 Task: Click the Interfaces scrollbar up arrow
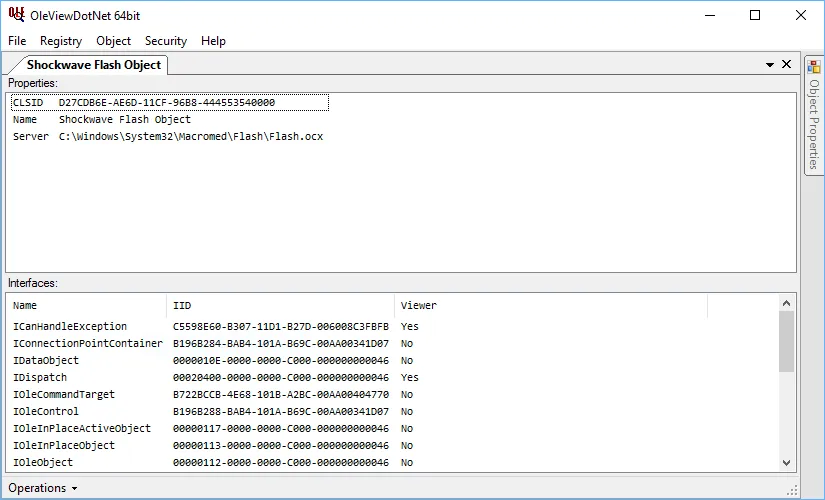pyautogui.click(x=787, y=303)
